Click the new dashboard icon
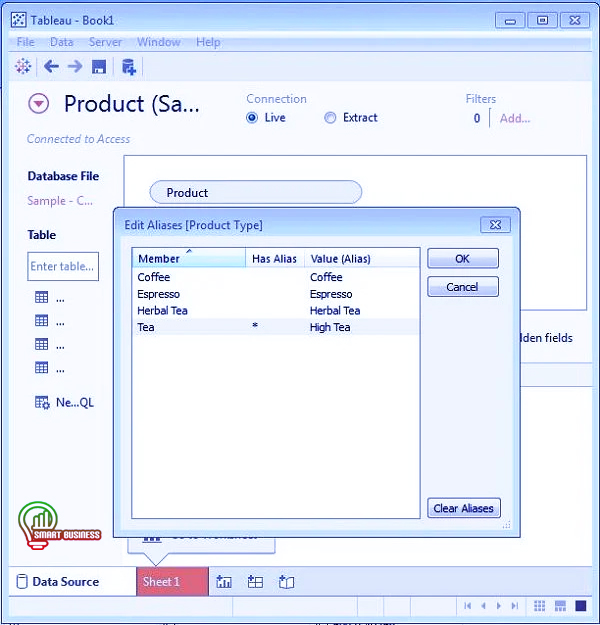 [x=255, y=582]
